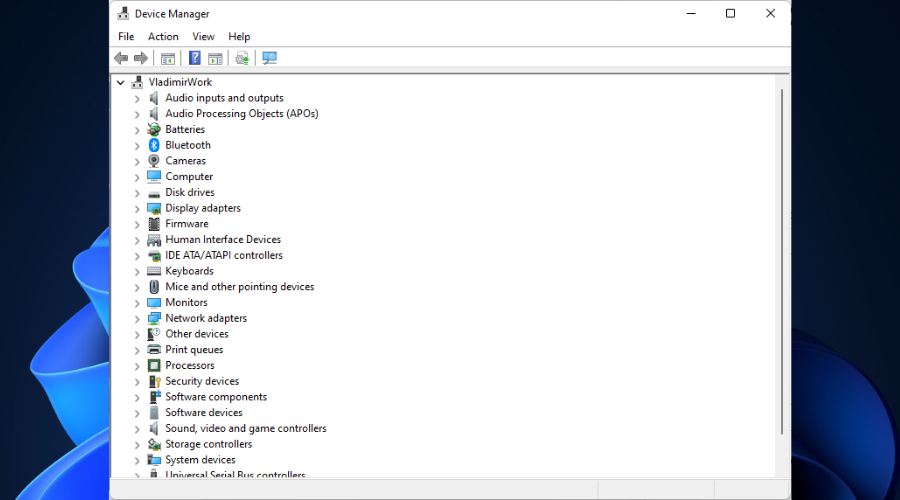Click the Print queues printer icon

pyautogui.click(x=154, y=350)
